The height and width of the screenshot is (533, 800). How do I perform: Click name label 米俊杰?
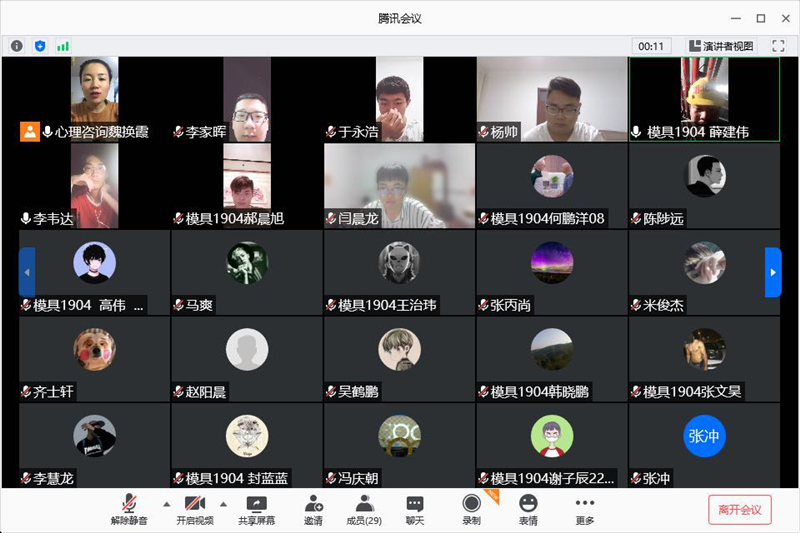coord(663,306)
